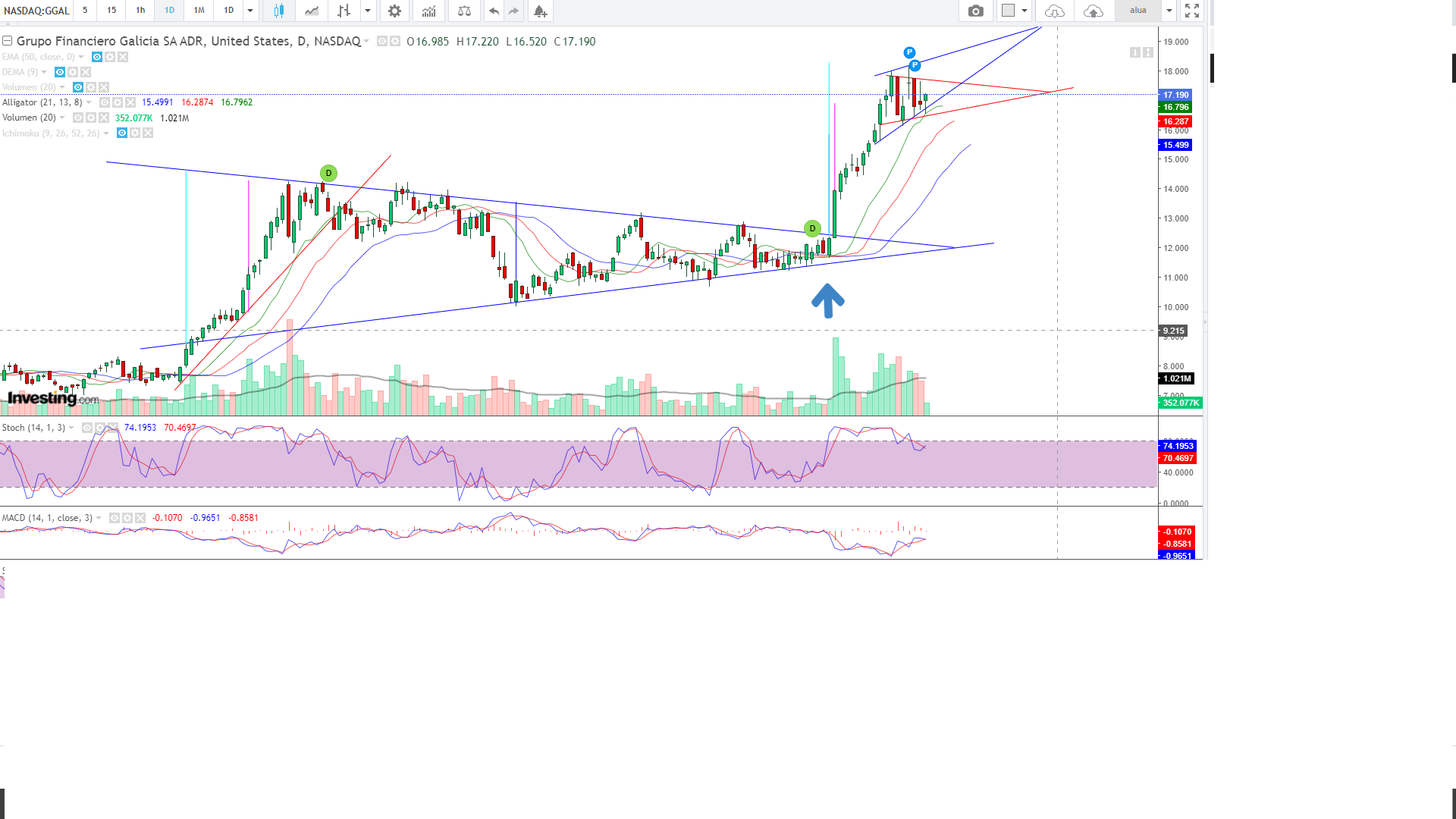
Task: Toggle Stoch visibility eye
Action: 87,428
